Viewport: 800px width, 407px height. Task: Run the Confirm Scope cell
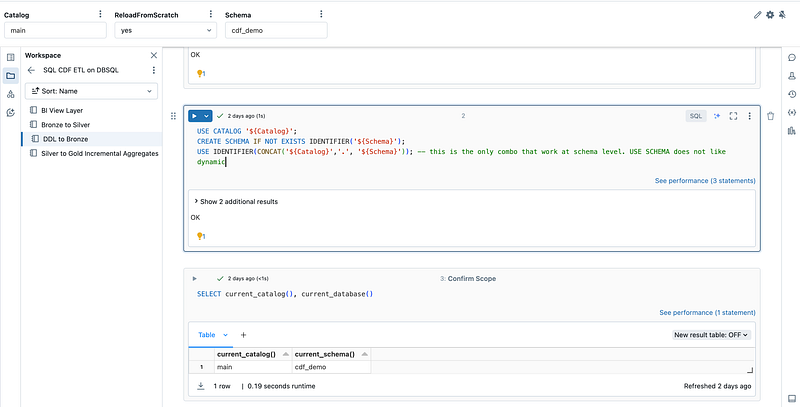[x=194, y=278]
